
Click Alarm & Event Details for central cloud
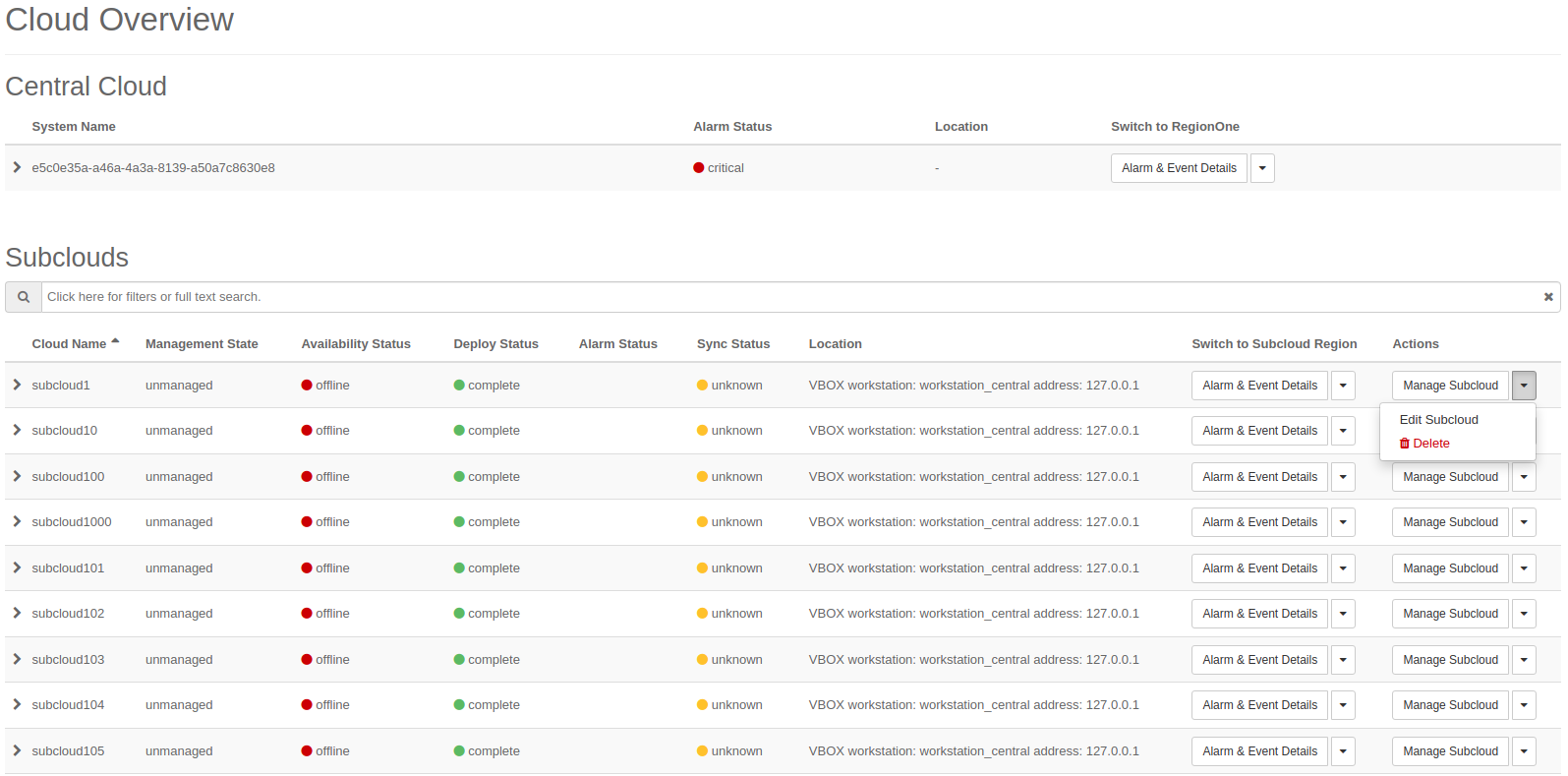[x=1179, y=168]
